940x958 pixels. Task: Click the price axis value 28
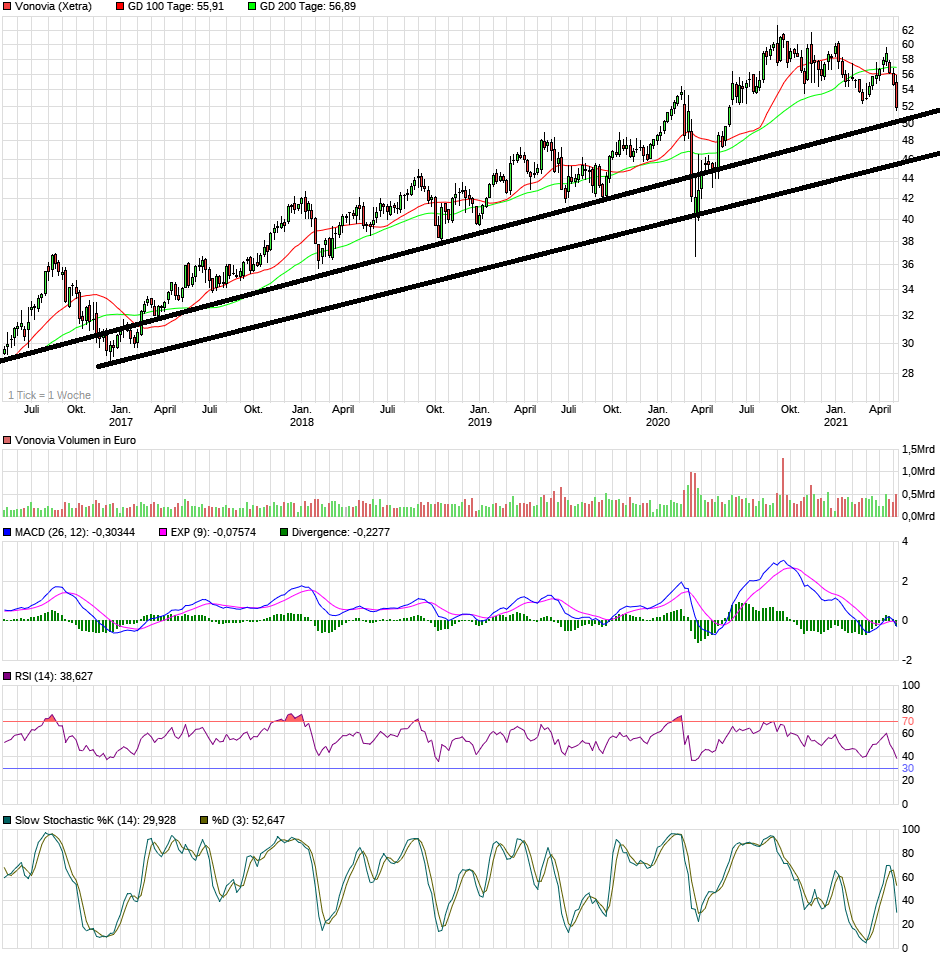[908, 373]
